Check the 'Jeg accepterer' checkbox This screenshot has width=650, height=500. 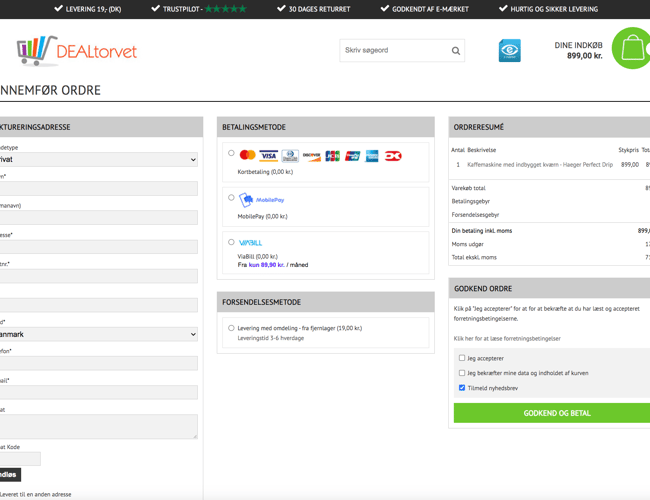tap(462, 358)
